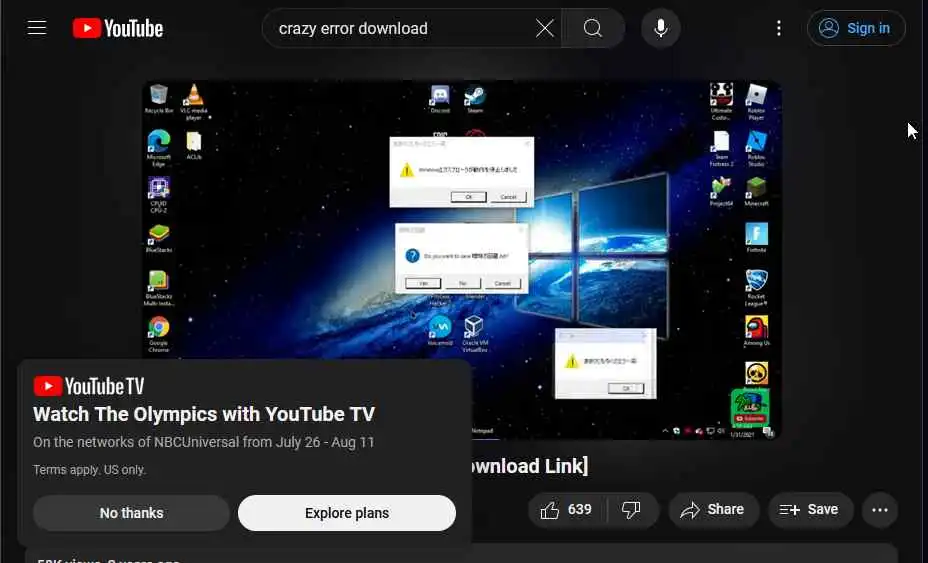The image size is (928, 563).
Task: Click OK in the video's bottom-right warning dialog
Action: (626, 388)
